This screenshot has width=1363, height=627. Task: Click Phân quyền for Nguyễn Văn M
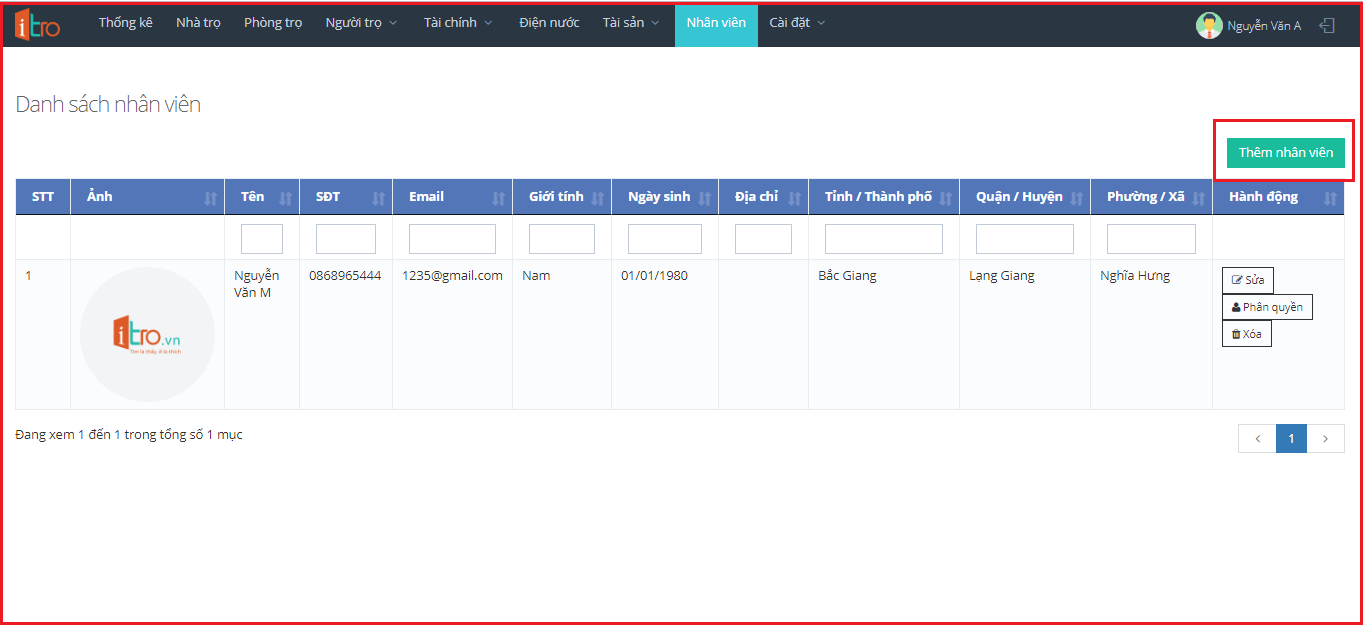tap(1266, 307)
